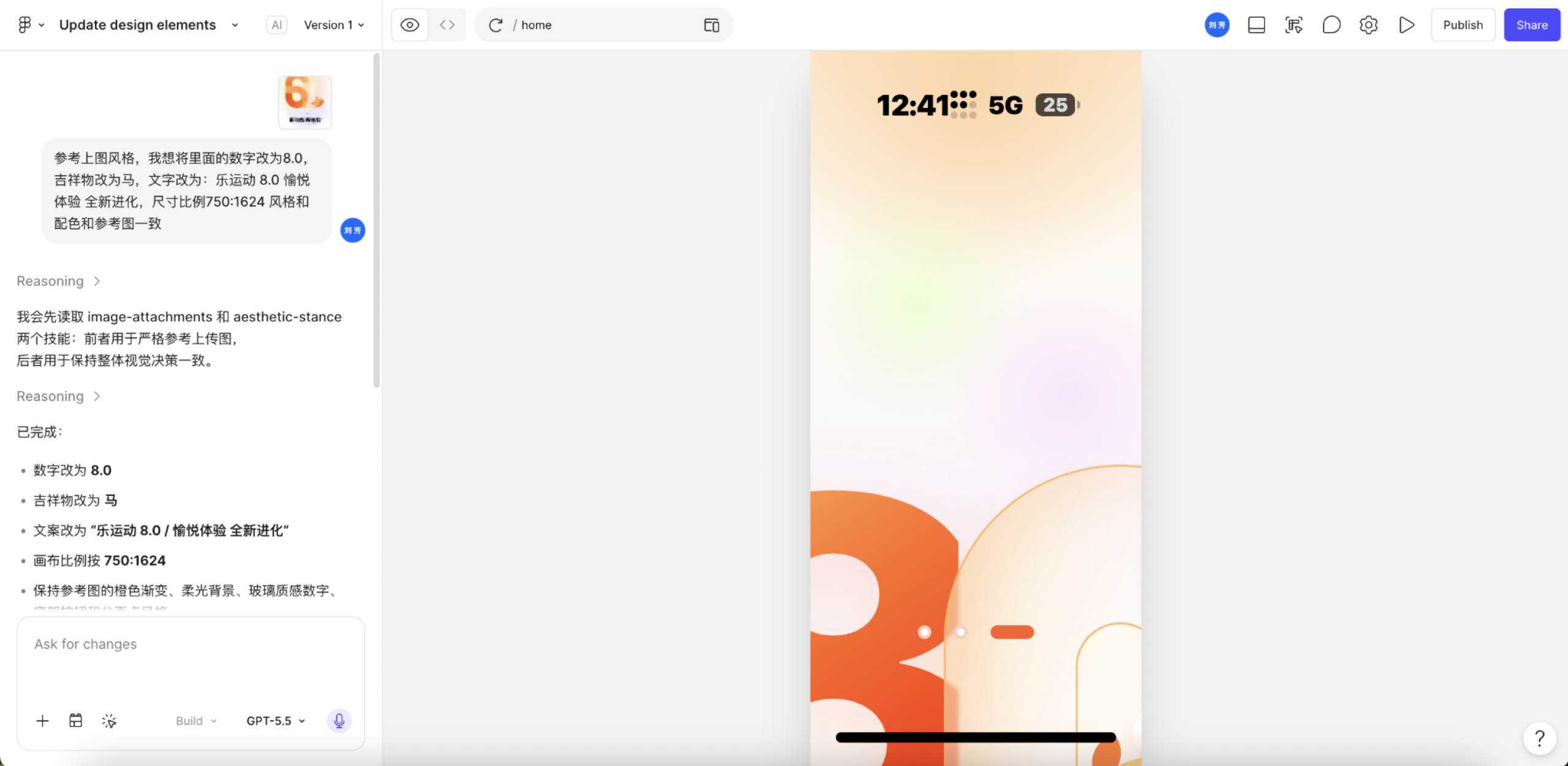Open the attached reference image thumbnail

305,102
